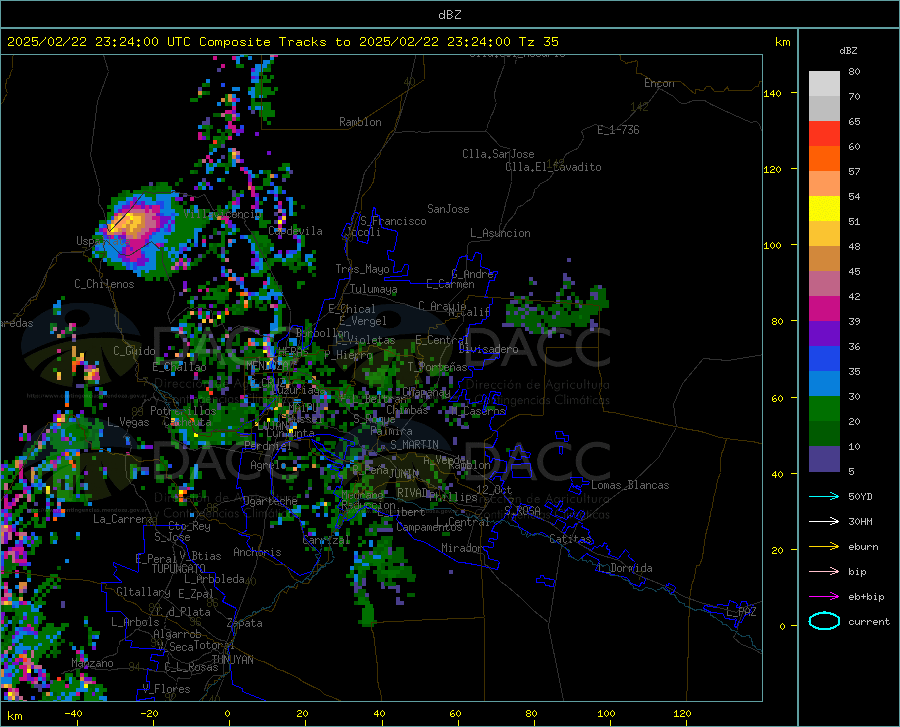Click the Manzano place label
Screen dimensions: 900x727
[x=92, y=663]
